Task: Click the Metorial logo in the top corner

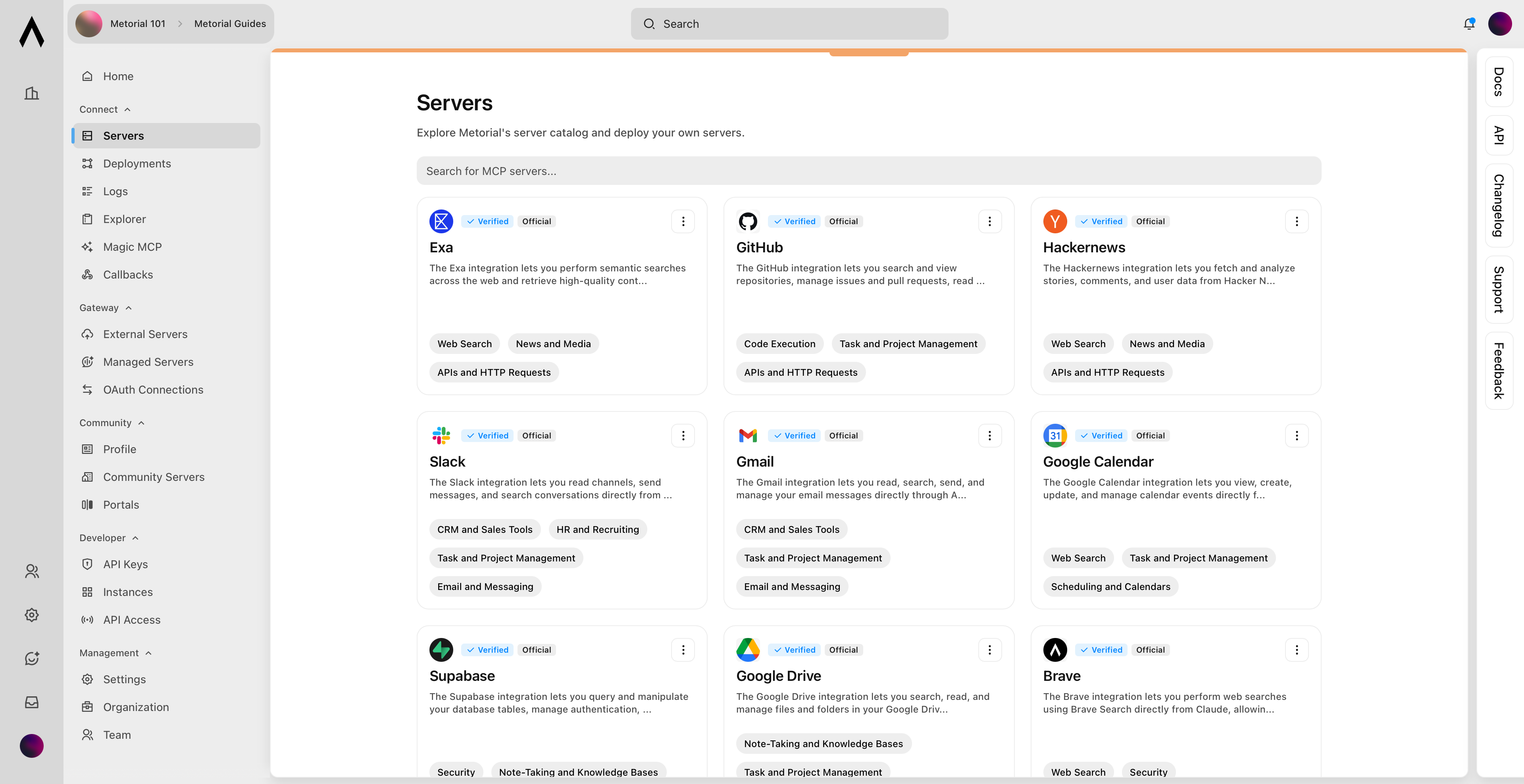Action: click(x=31, y=33)
